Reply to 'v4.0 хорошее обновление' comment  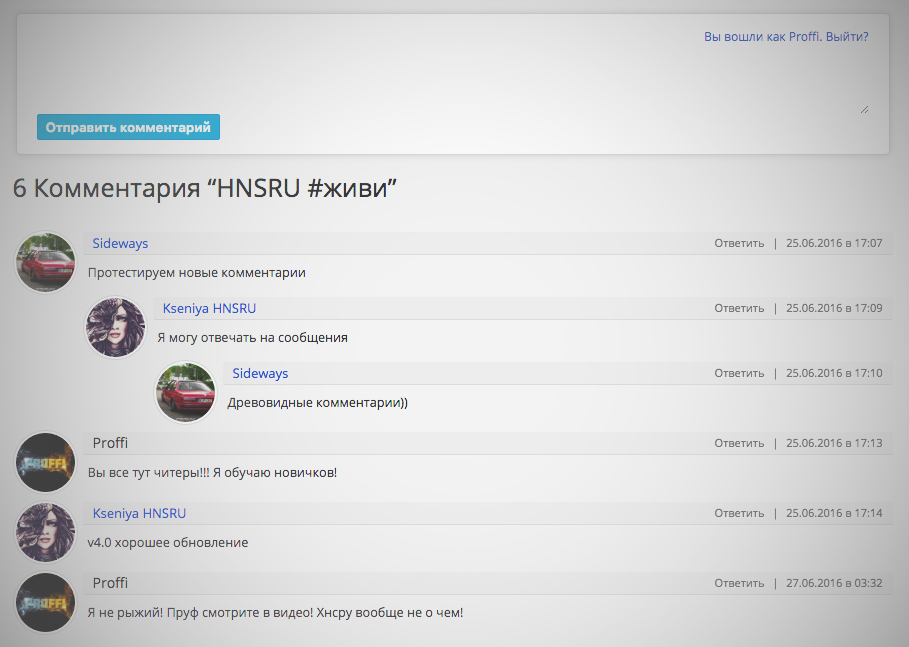coord(738,513)
